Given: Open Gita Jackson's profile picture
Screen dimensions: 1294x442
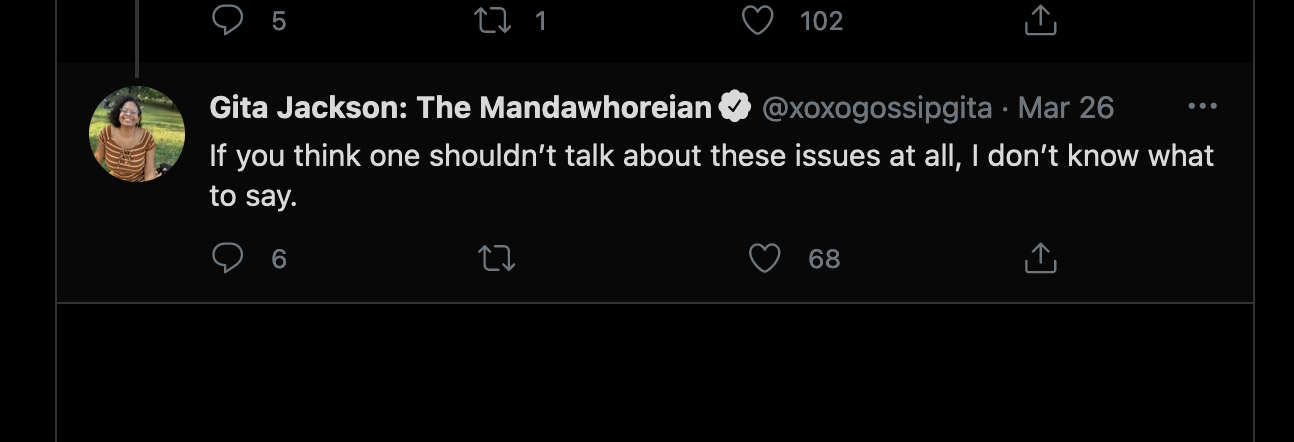Looking at the screenshot, I should [137, 134].
